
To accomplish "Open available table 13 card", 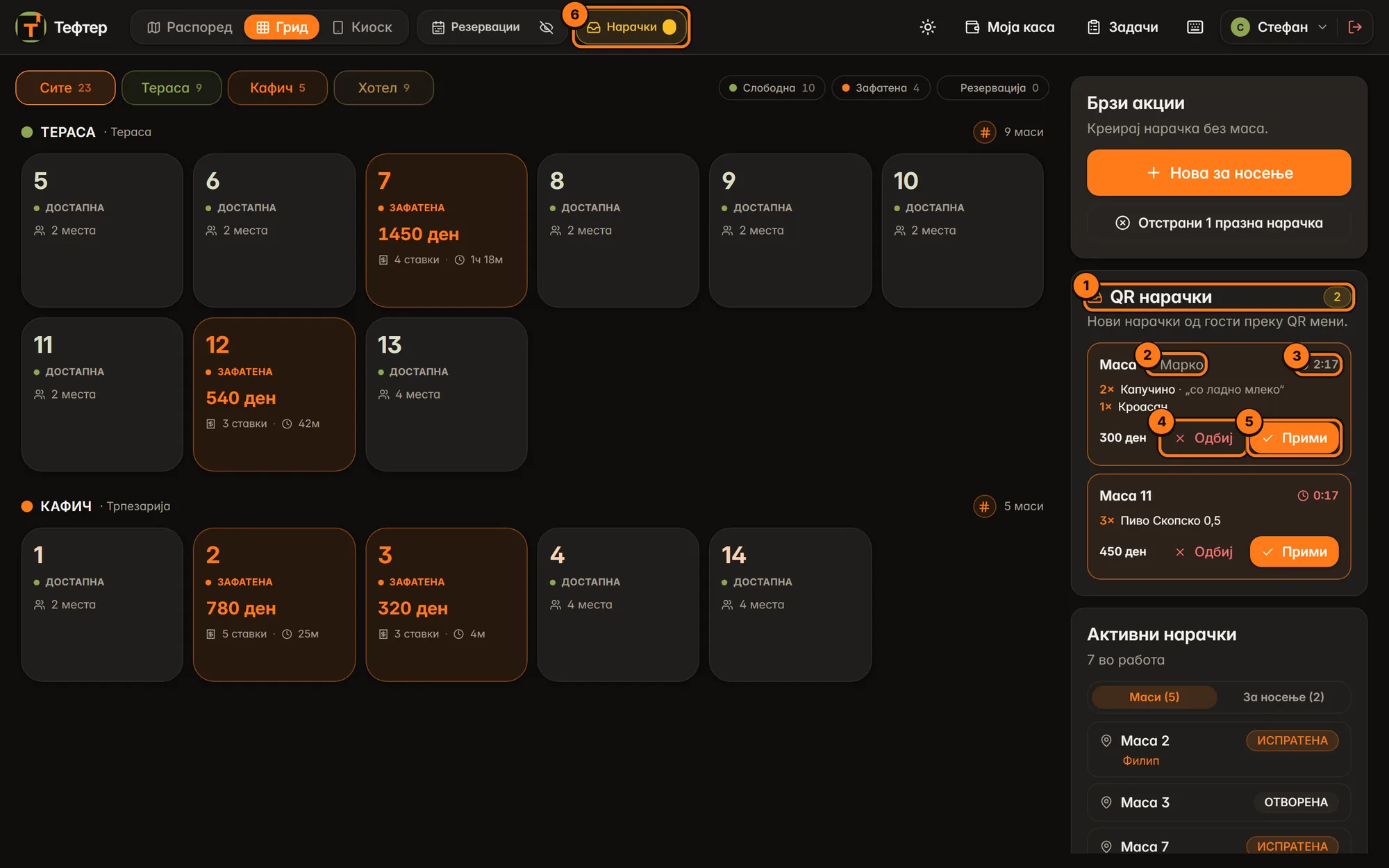I will click(447, 394).
